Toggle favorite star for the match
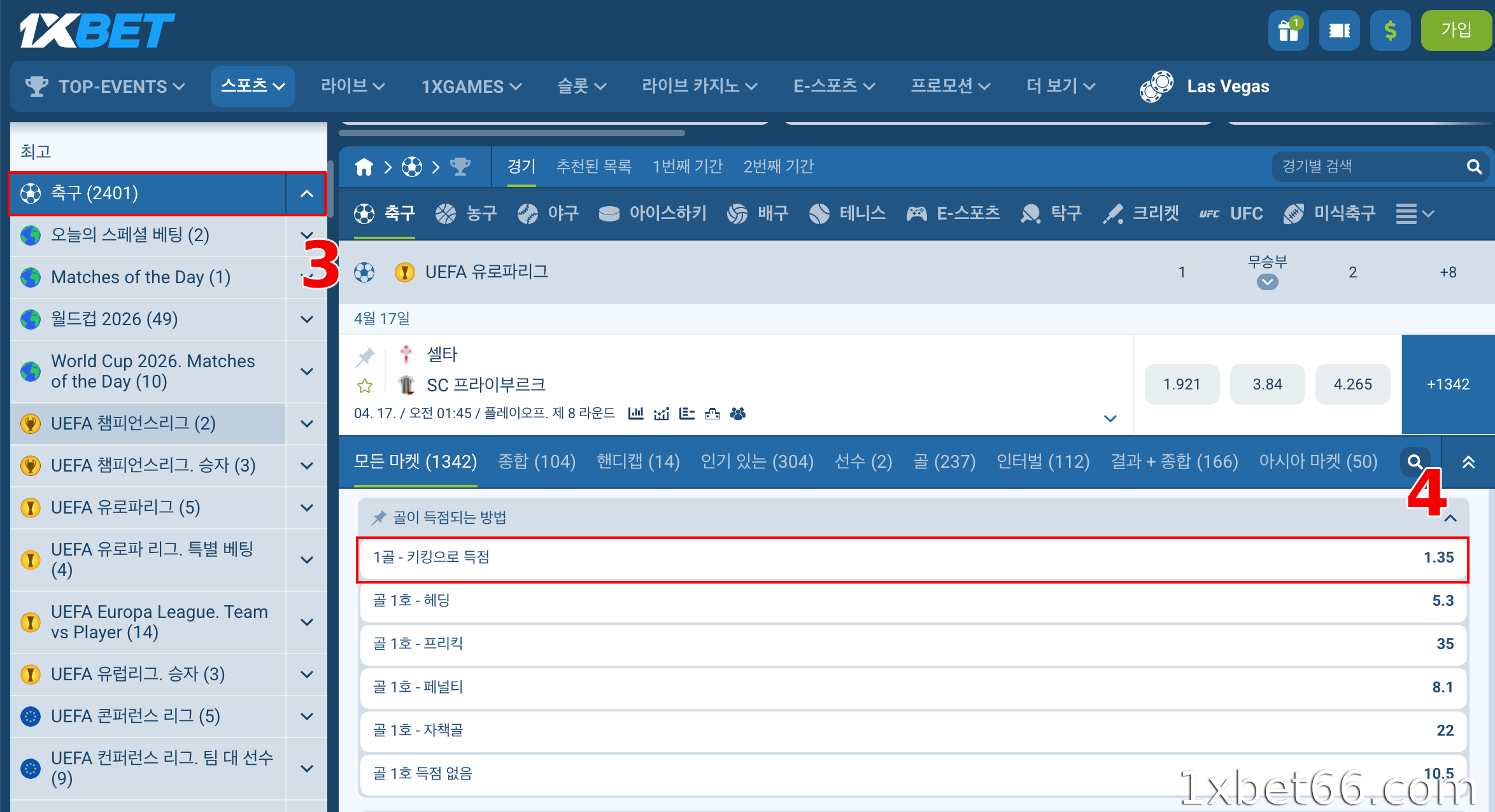 tap(365, 386)
